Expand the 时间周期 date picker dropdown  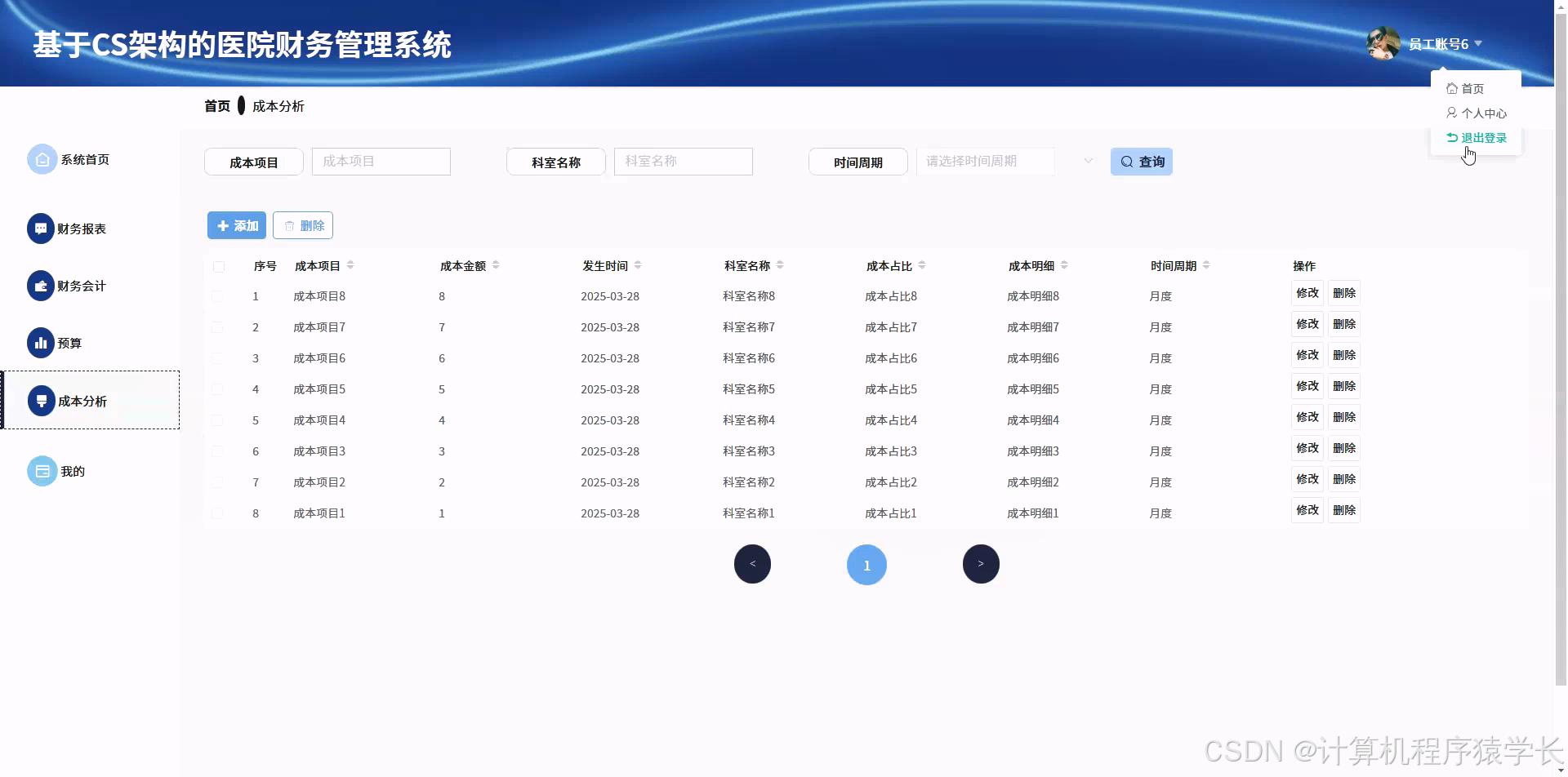click(1088, 161)
